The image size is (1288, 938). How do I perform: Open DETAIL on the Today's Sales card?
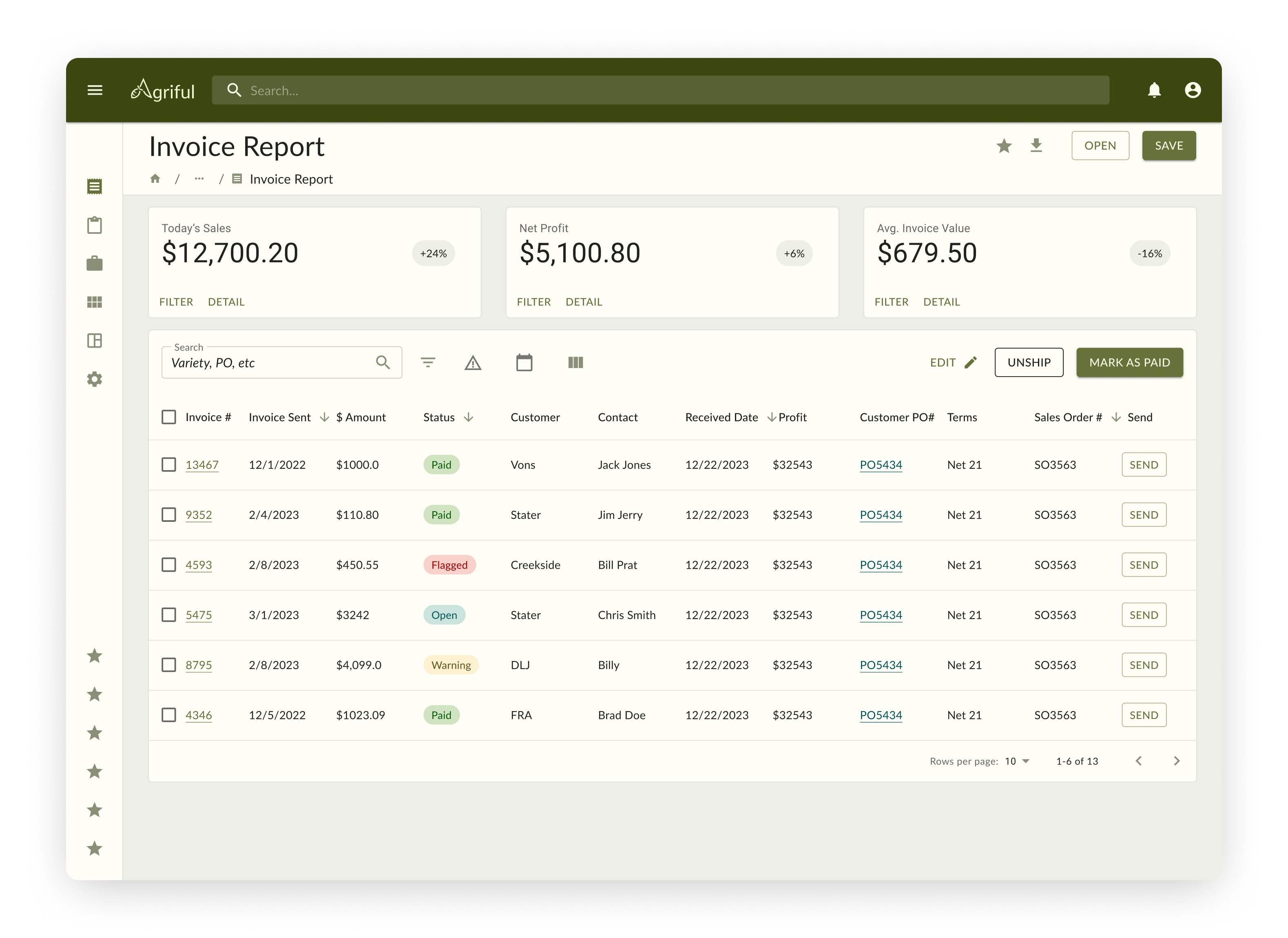[x=226, y=302]
